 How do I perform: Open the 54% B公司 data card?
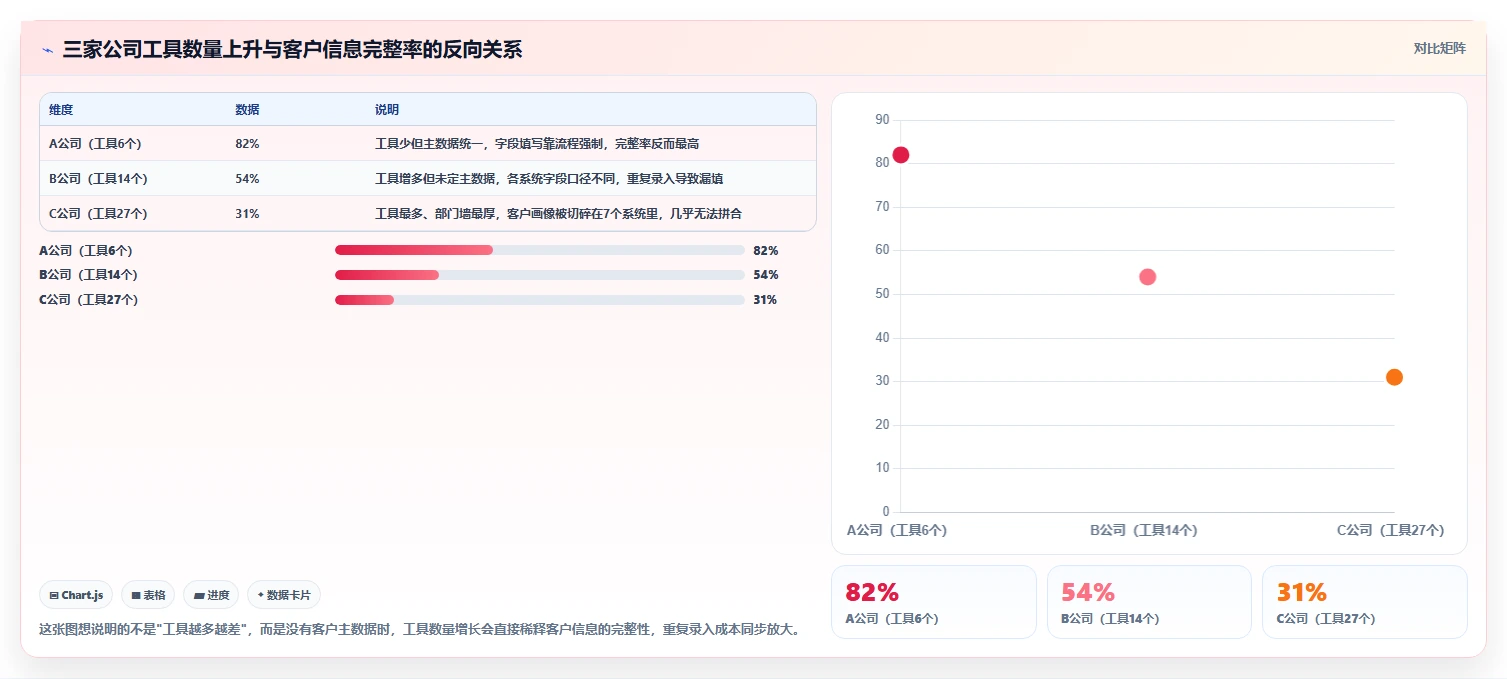[x=1149, y=602]
